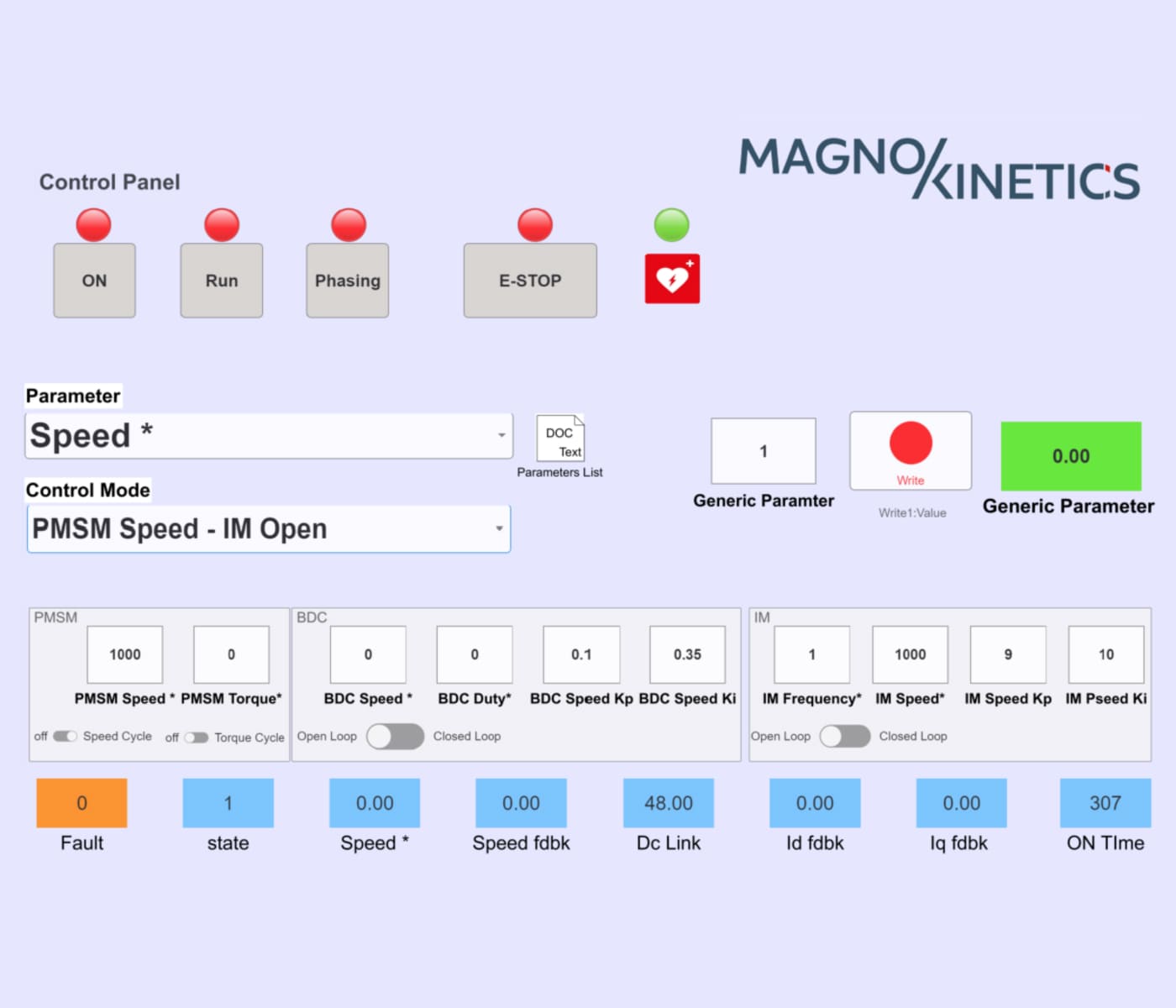The image size is (1176, 1008).
Task: Switch BDC to Open Loop mode
Action: coord(395,736)
